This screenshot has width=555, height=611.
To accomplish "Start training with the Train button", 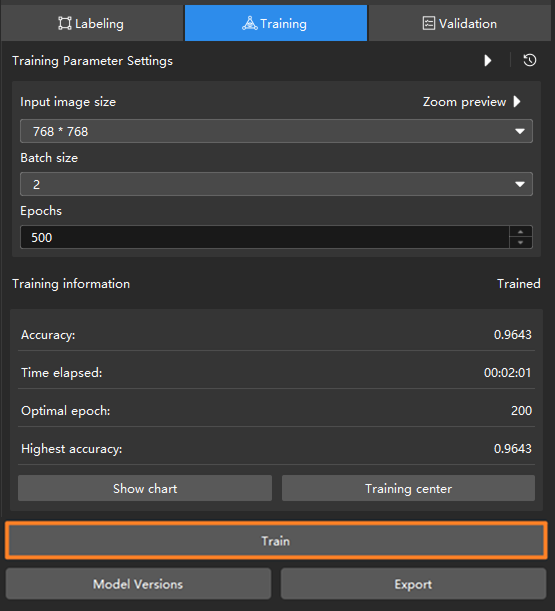I will click(x=276, y=540).
